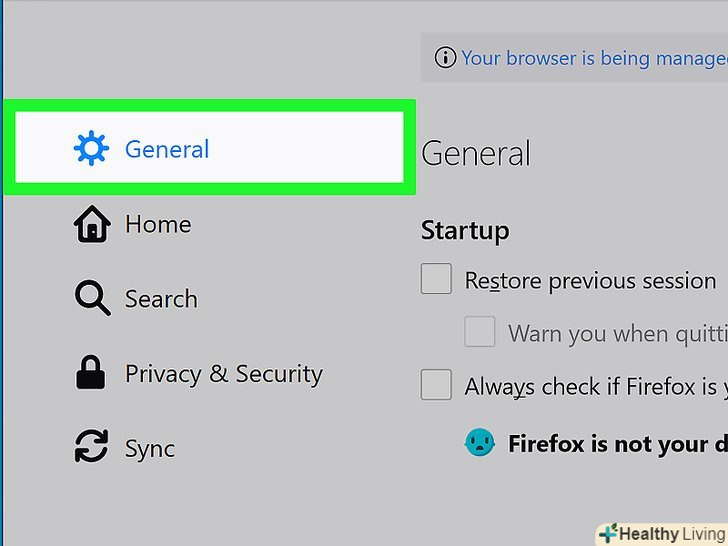Click the General gear icon

[91, 149]
